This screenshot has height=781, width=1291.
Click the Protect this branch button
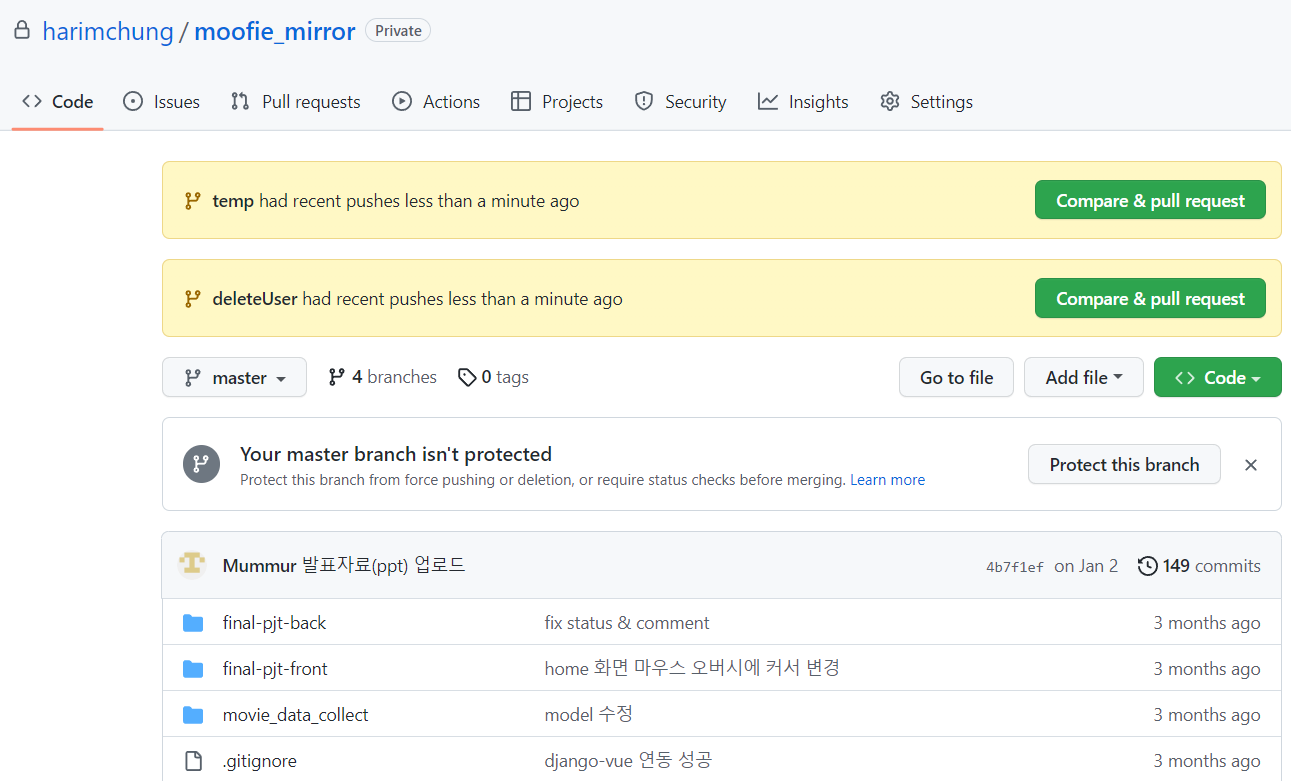(1124, 464)
